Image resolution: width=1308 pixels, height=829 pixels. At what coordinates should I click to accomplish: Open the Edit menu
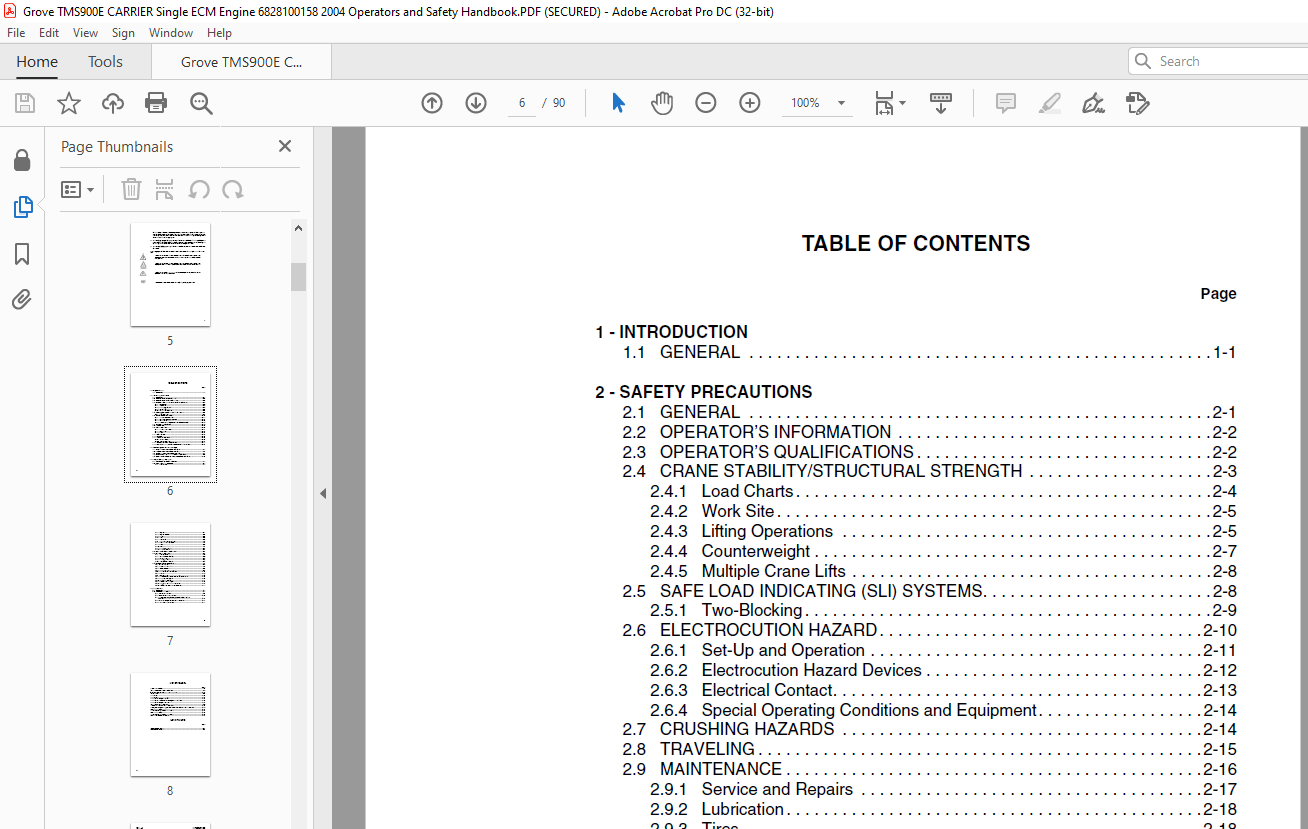(49, 33)
